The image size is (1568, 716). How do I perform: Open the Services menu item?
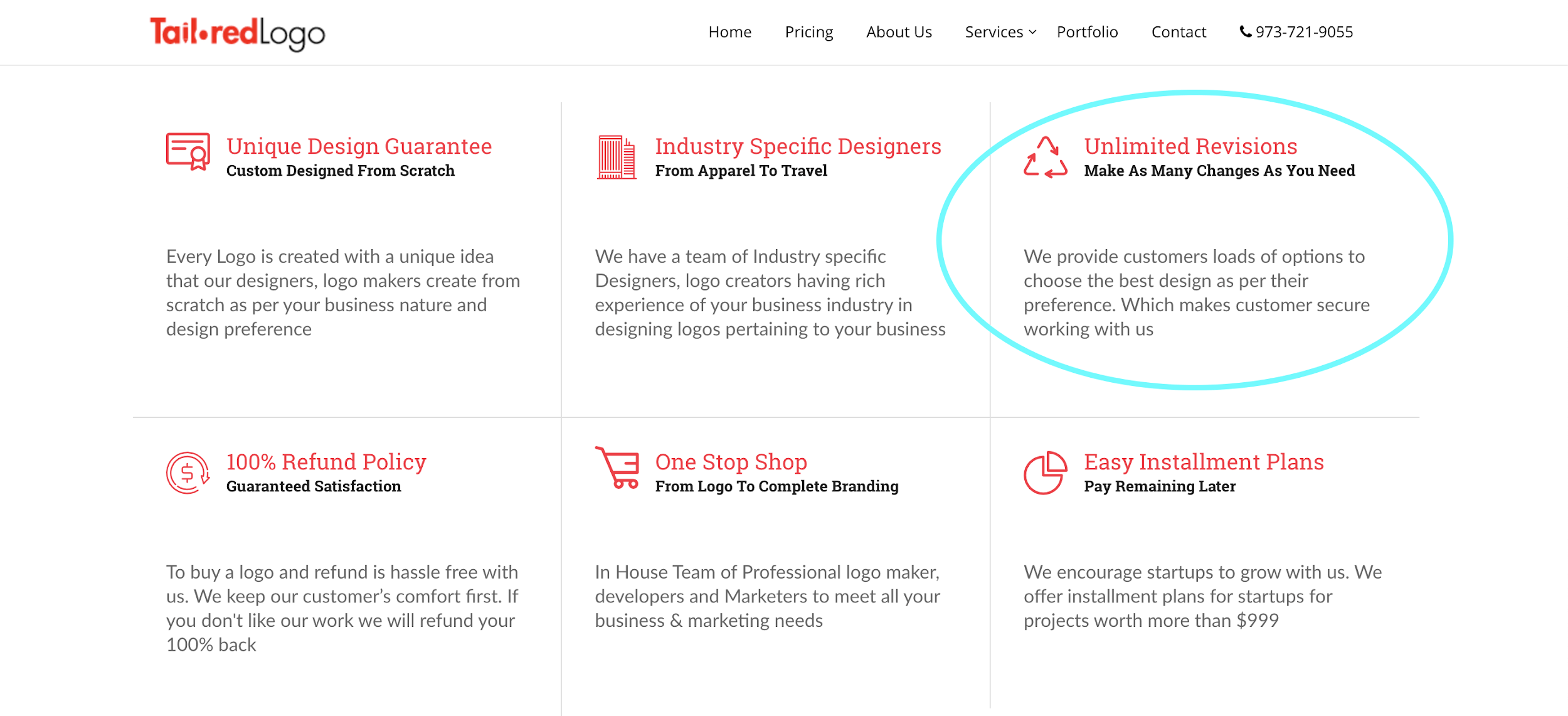pyautogui.click(x=994, y=32)
